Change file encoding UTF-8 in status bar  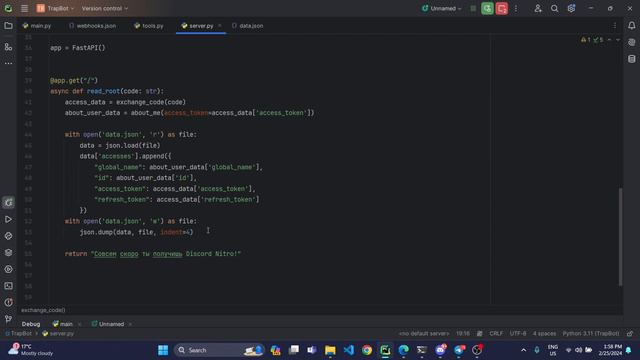[518, 333]
